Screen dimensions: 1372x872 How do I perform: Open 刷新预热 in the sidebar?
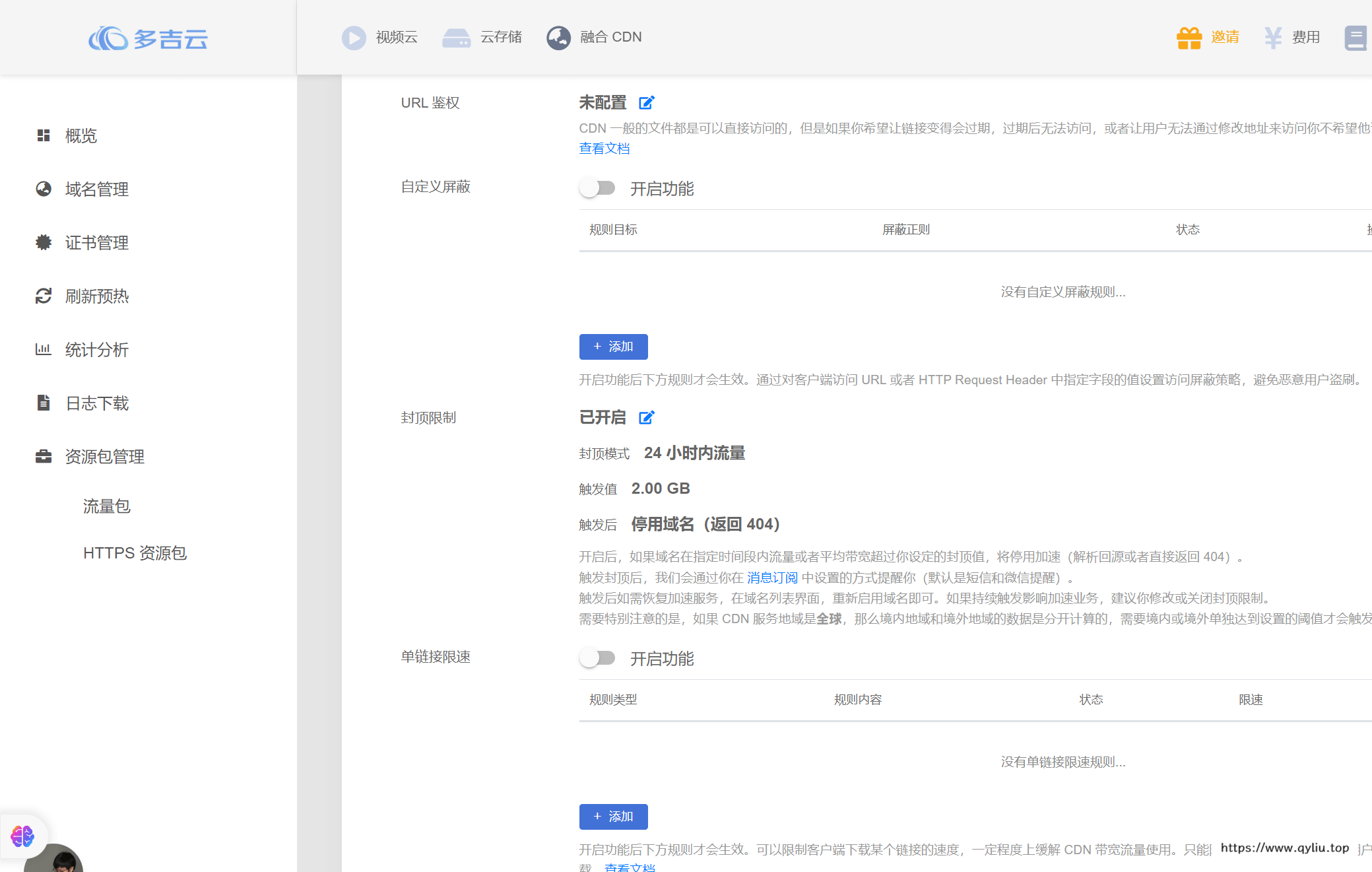pos(96,296)
